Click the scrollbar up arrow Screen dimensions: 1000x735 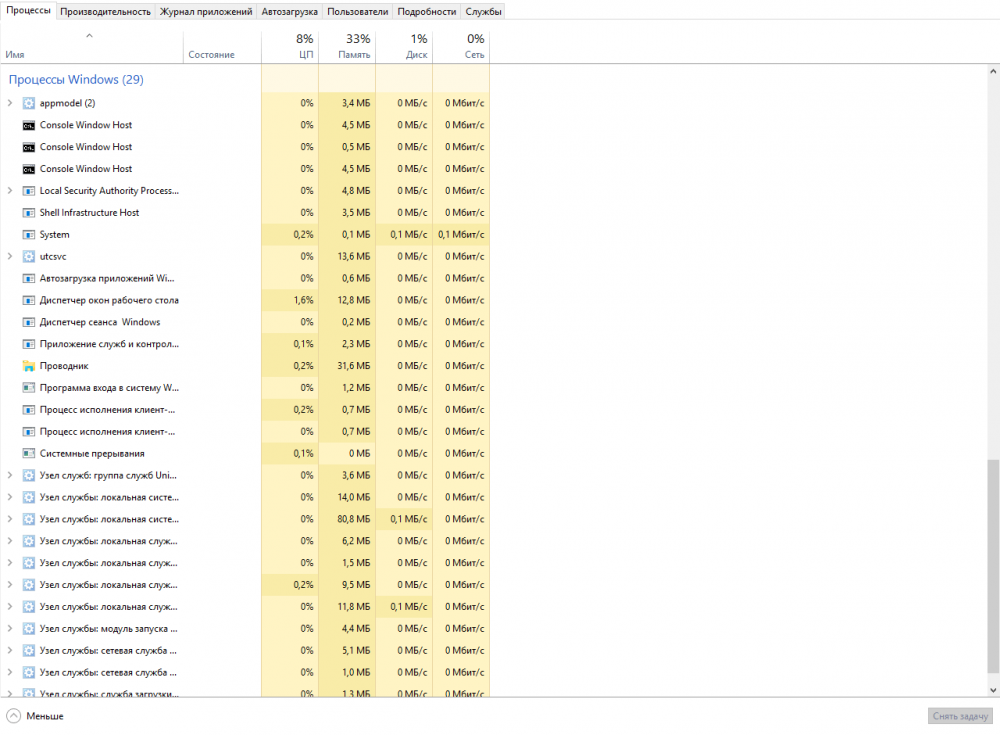pos(993,70)
